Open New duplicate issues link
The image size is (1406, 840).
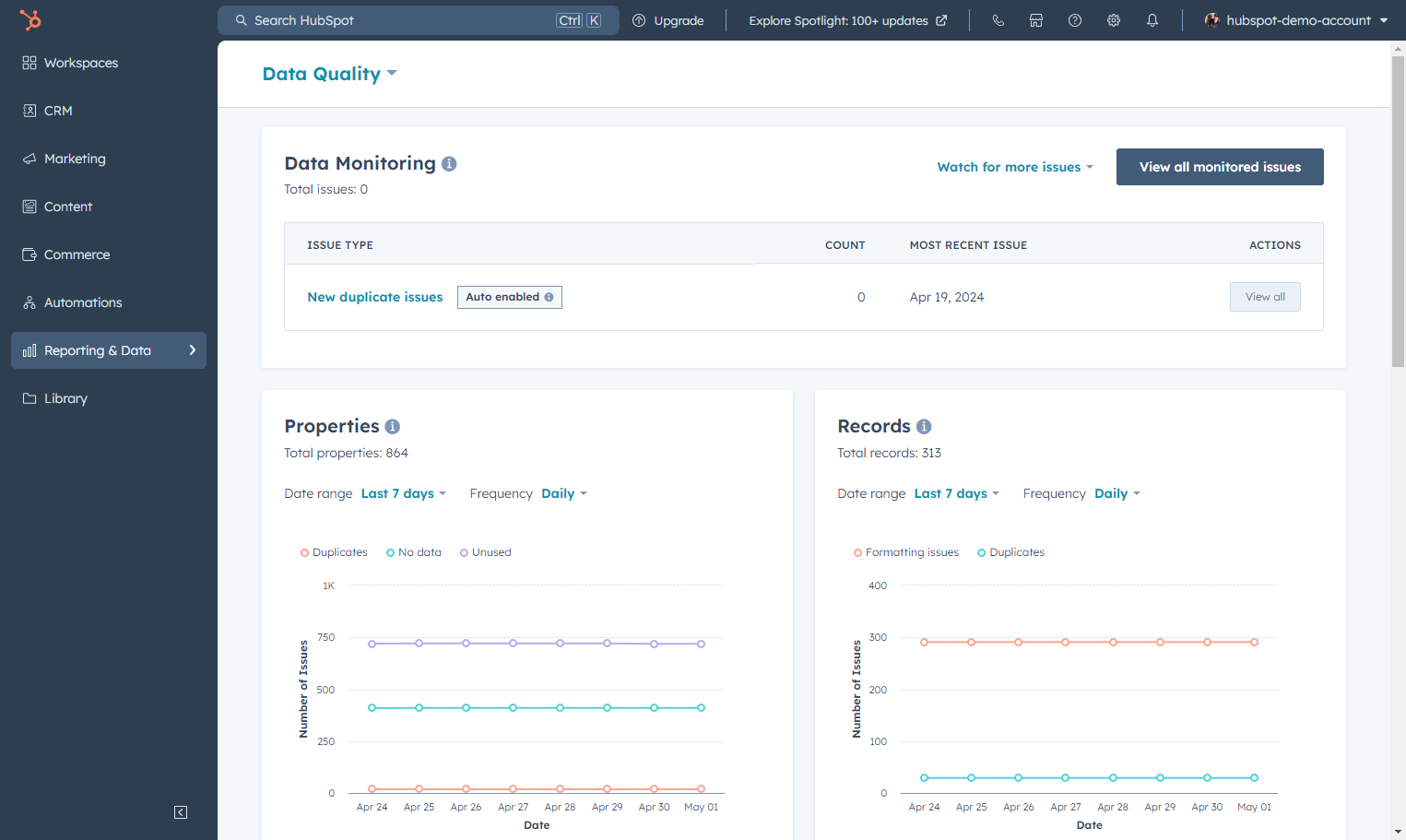[375, 297]
